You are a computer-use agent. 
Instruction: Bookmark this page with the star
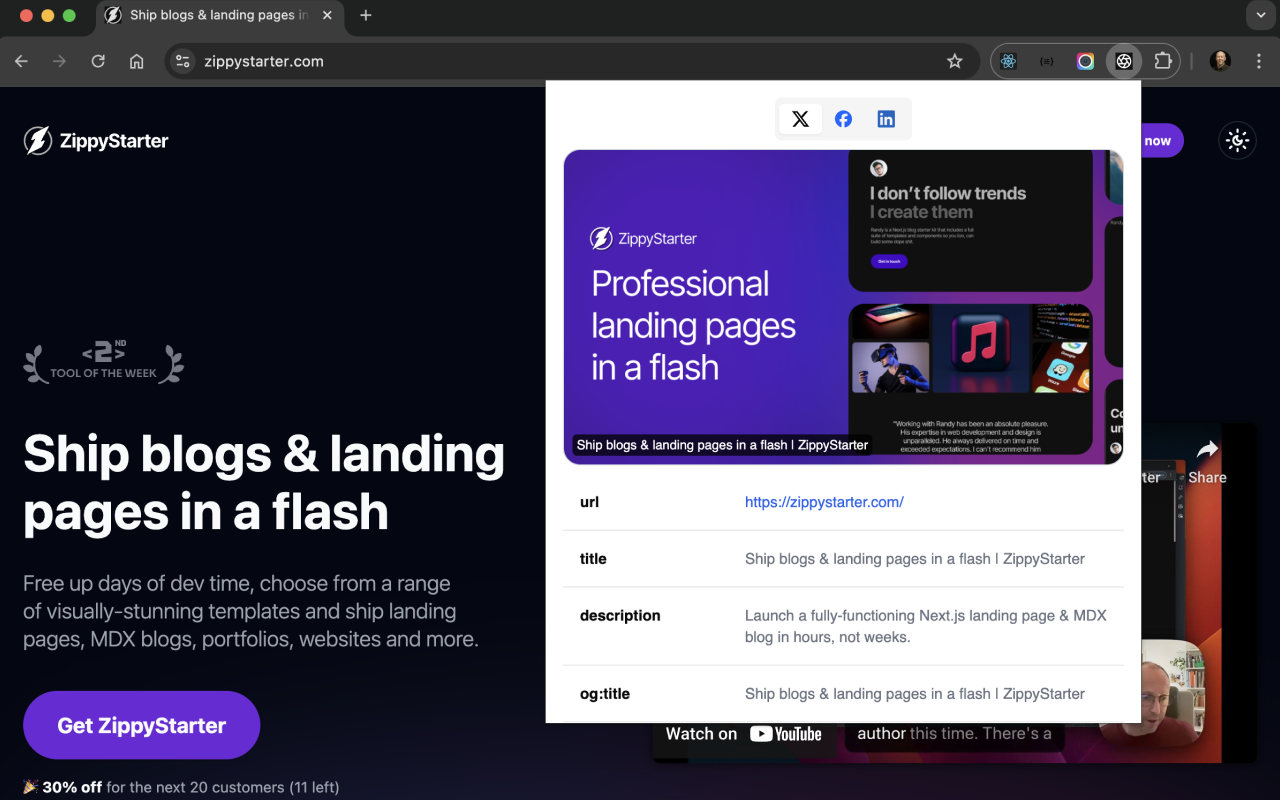[955, 62]
